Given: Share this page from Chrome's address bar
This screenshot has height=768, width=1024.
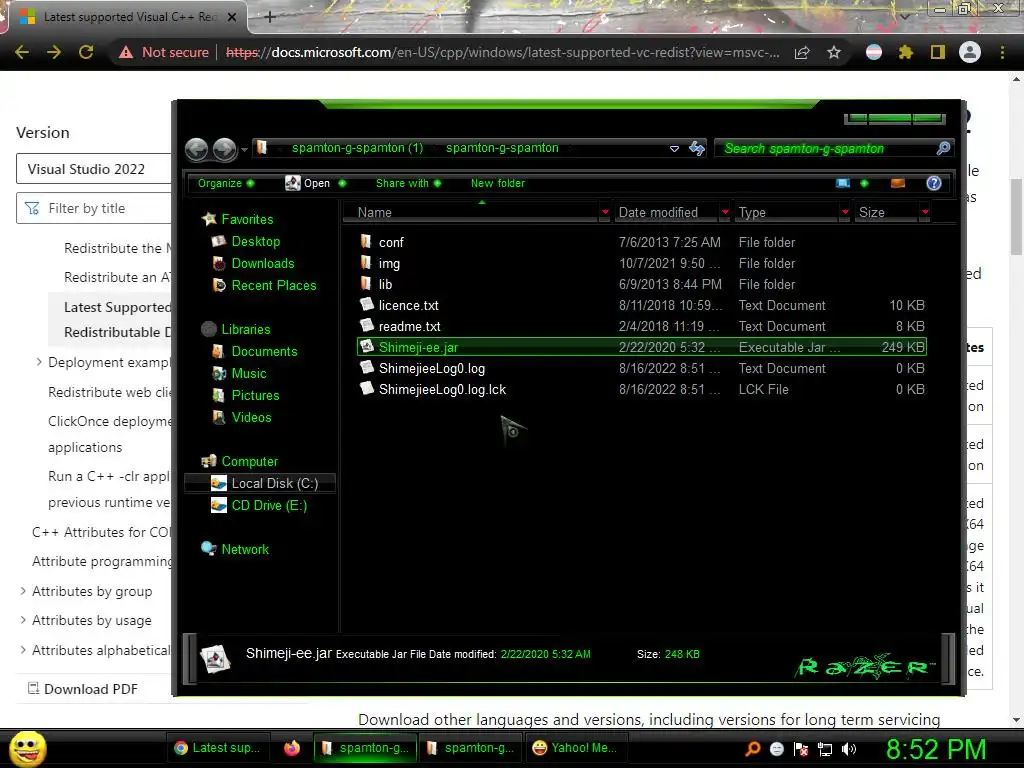Looking at the screenshot, I should [x=802, y=52].
